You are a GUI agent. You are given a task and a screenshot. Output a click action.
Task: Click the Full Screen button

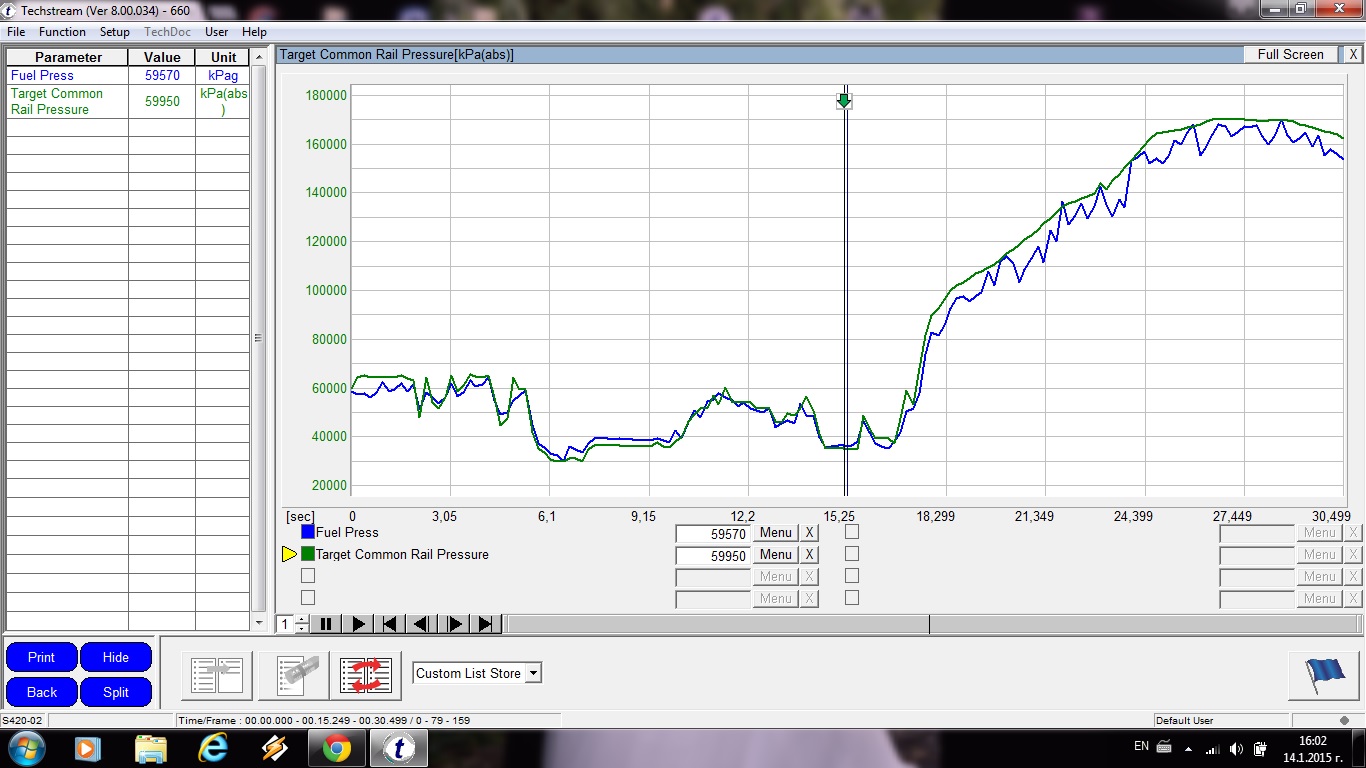(1290, 55)
